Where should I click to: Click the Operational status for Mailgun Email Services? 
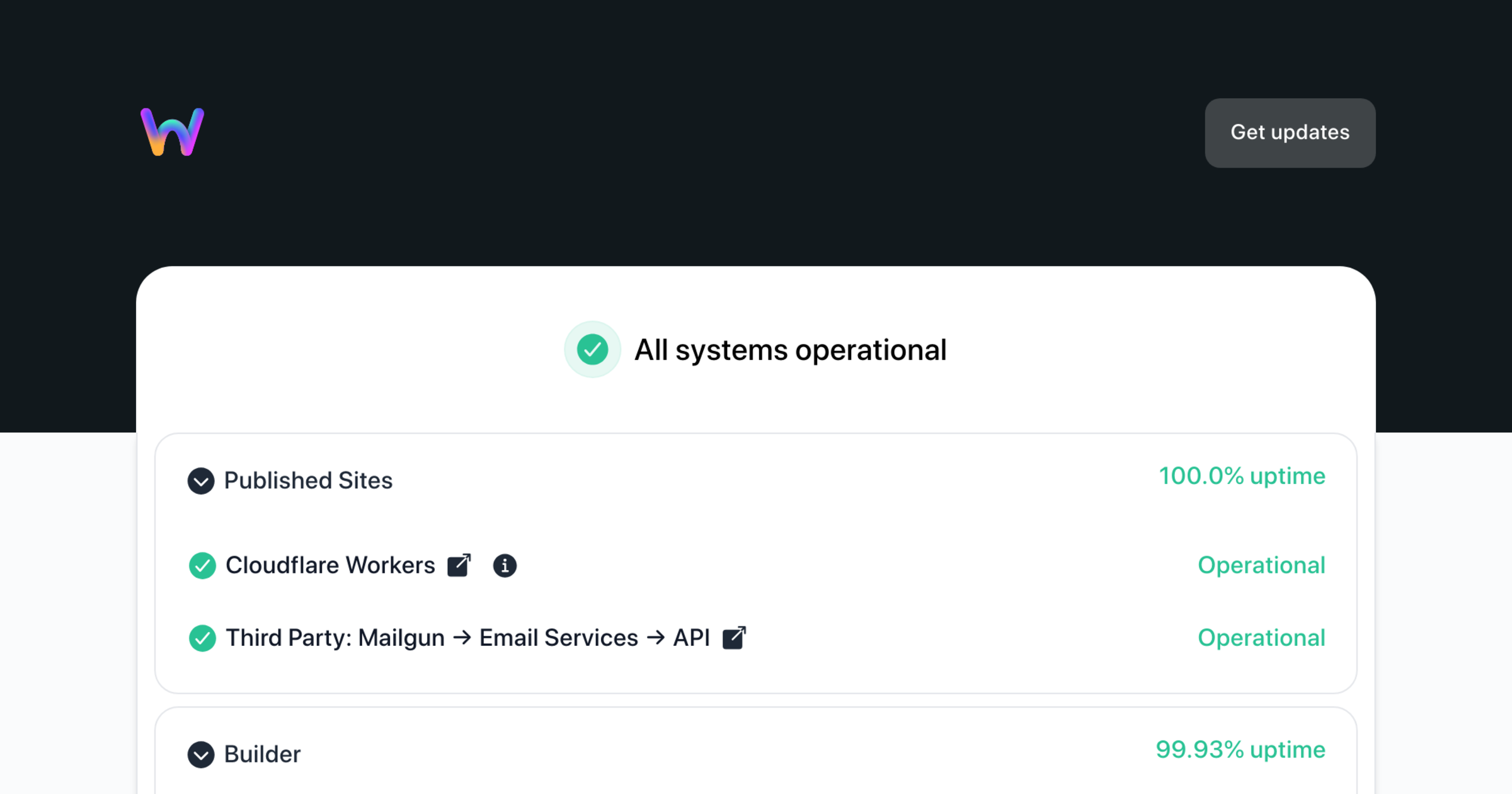1262,638
